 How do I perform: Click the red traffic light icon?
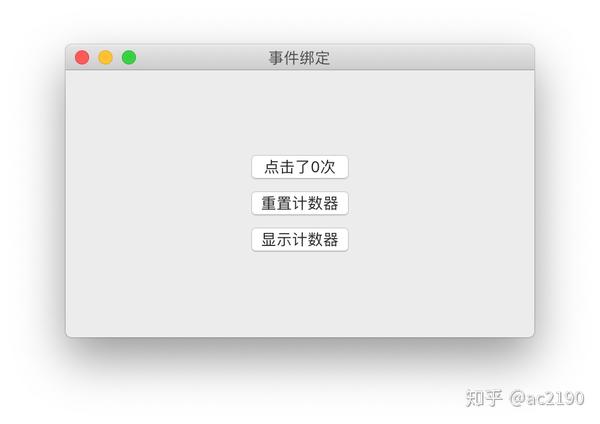click(82, 57)
